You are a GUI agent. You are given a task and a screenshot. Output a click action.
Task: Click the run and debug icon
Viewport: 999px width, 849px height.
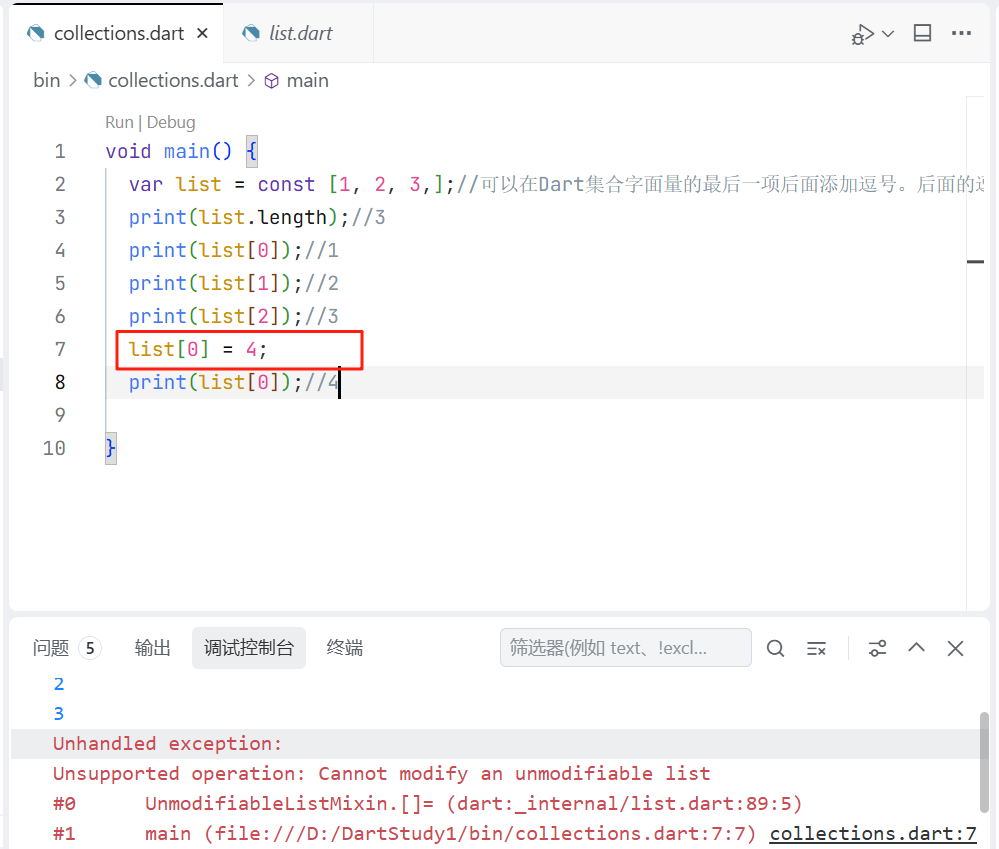[862, 34]
